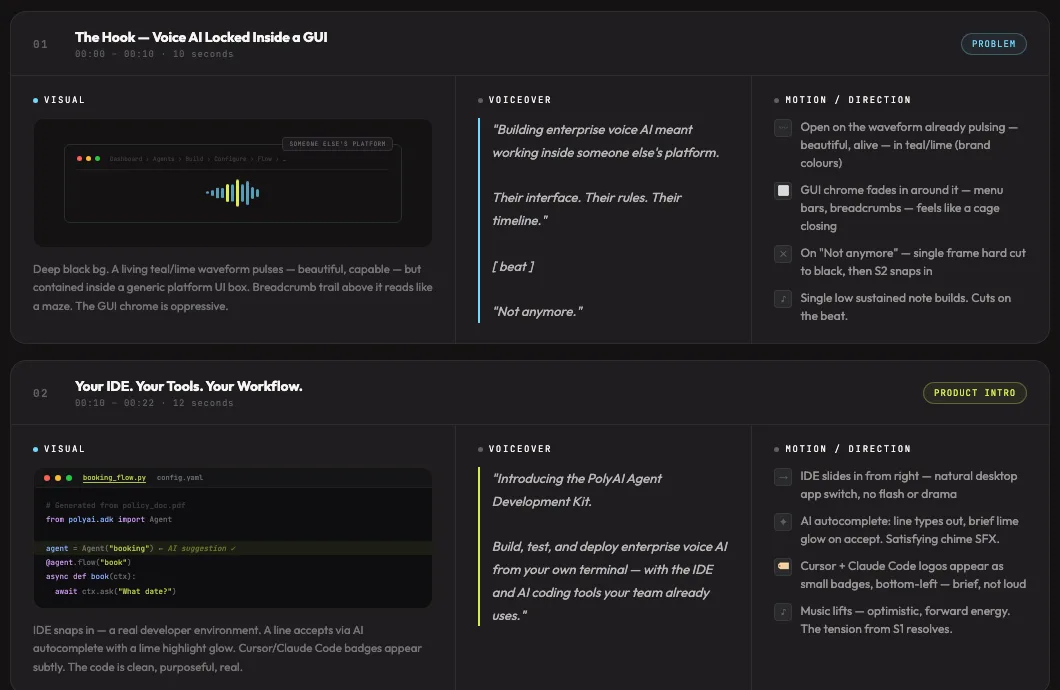Click the MOTION / DIRECTION heading in scene 02

coord(848,449)
